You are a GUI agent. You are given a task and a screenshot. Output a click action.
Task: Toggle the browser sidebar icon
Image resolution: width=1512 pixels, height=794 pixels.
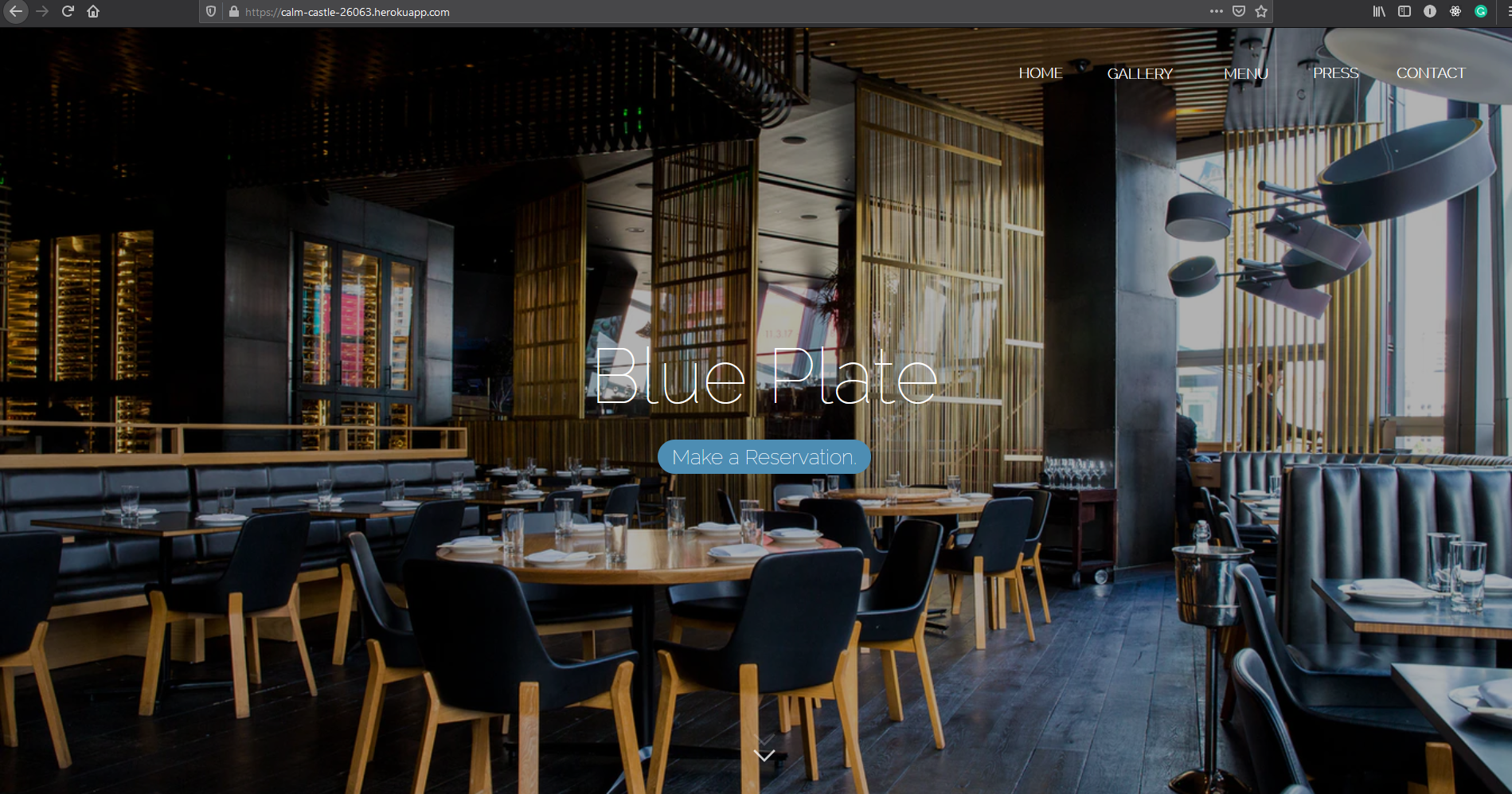(x=1405, y=11)
